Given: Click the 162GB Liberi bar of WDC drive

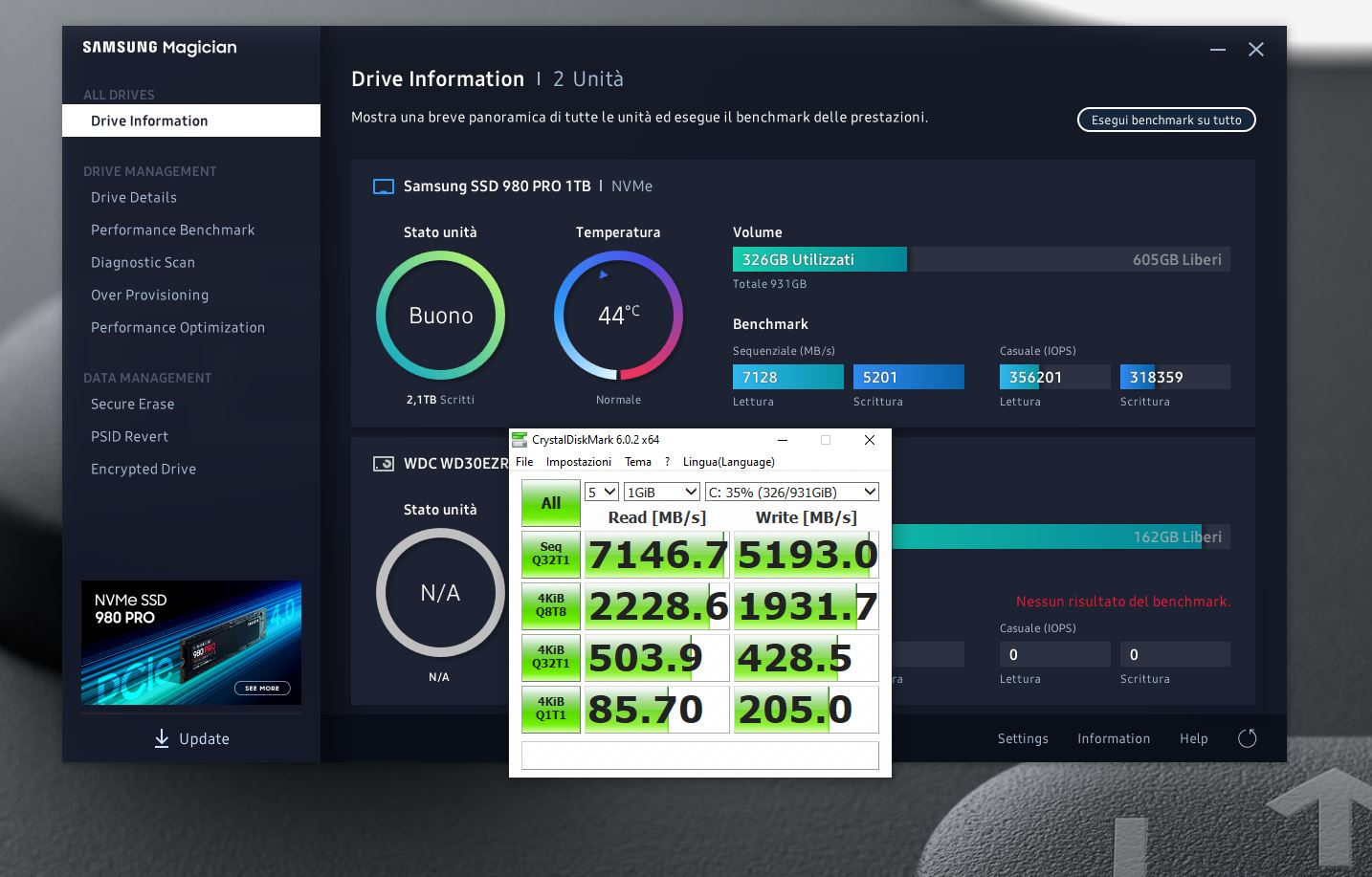Looking at the screenshot, I should click(1061, 537).
